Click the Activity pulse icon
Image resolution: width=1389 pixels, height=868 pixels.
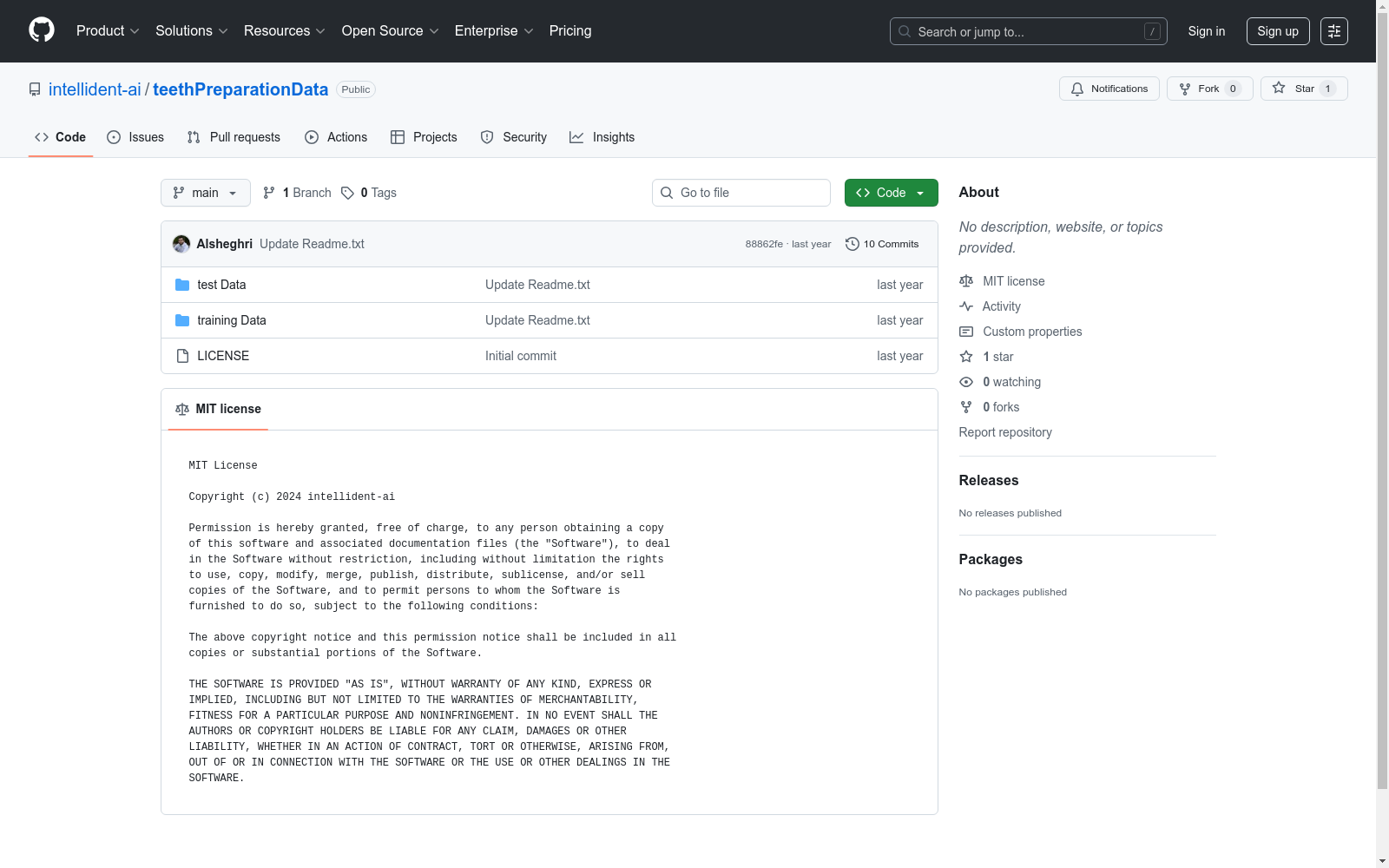[966, 306]
